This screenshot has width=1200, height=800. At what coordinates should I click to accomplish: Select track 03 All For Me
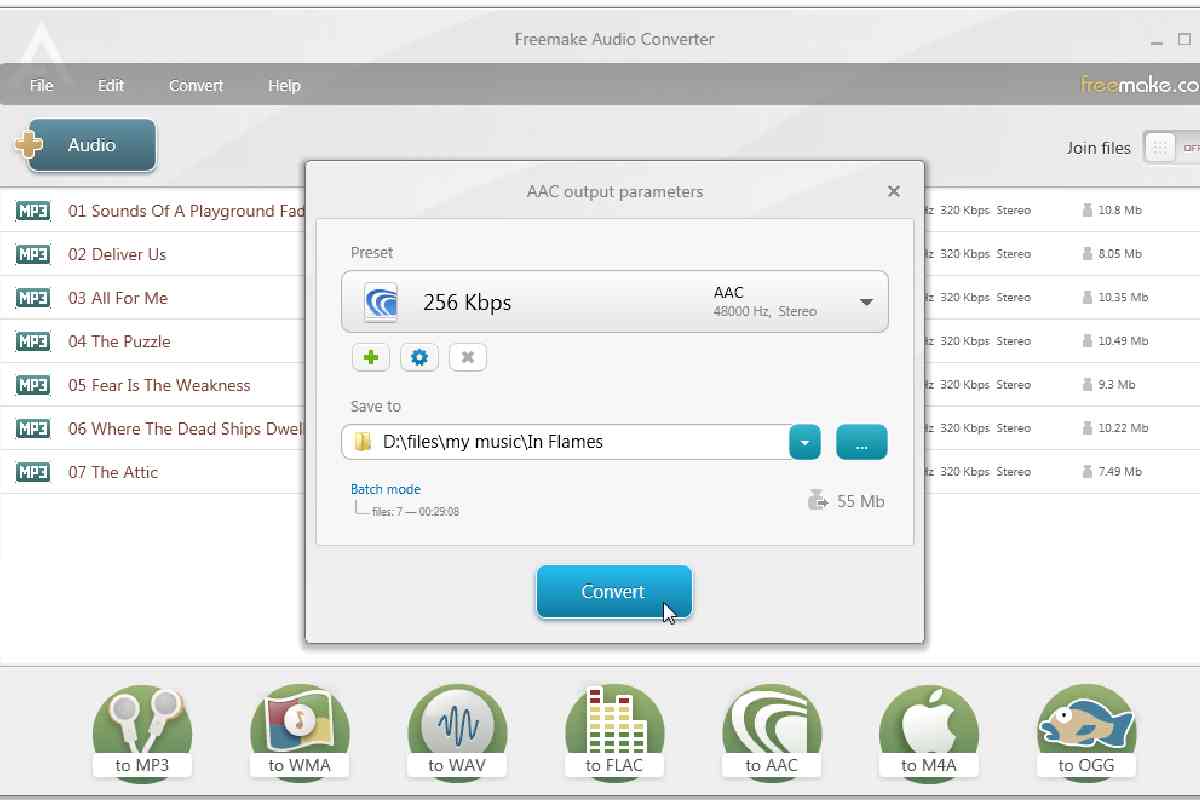click(x=118, y=298)
